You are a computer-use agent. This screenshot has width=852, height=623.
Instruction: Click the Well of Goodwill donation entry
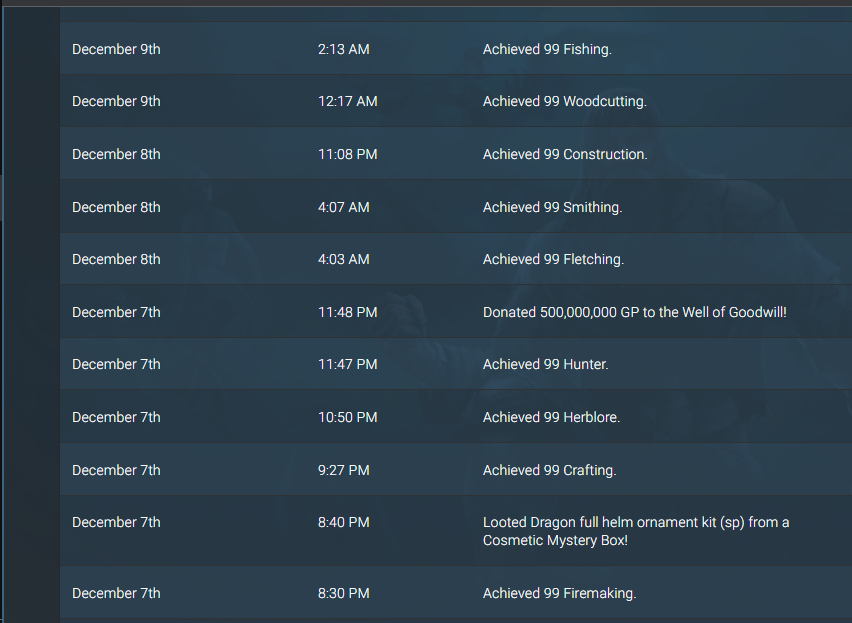click(x=456, y=312)
